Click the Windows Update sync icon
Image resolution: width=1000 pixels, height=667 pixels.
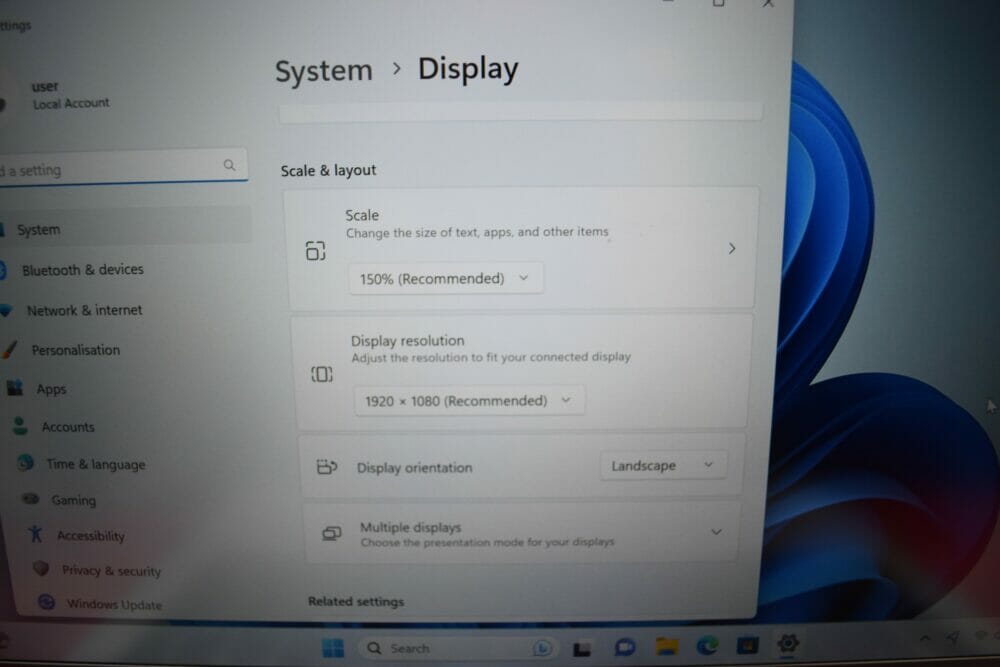(46, 601)
